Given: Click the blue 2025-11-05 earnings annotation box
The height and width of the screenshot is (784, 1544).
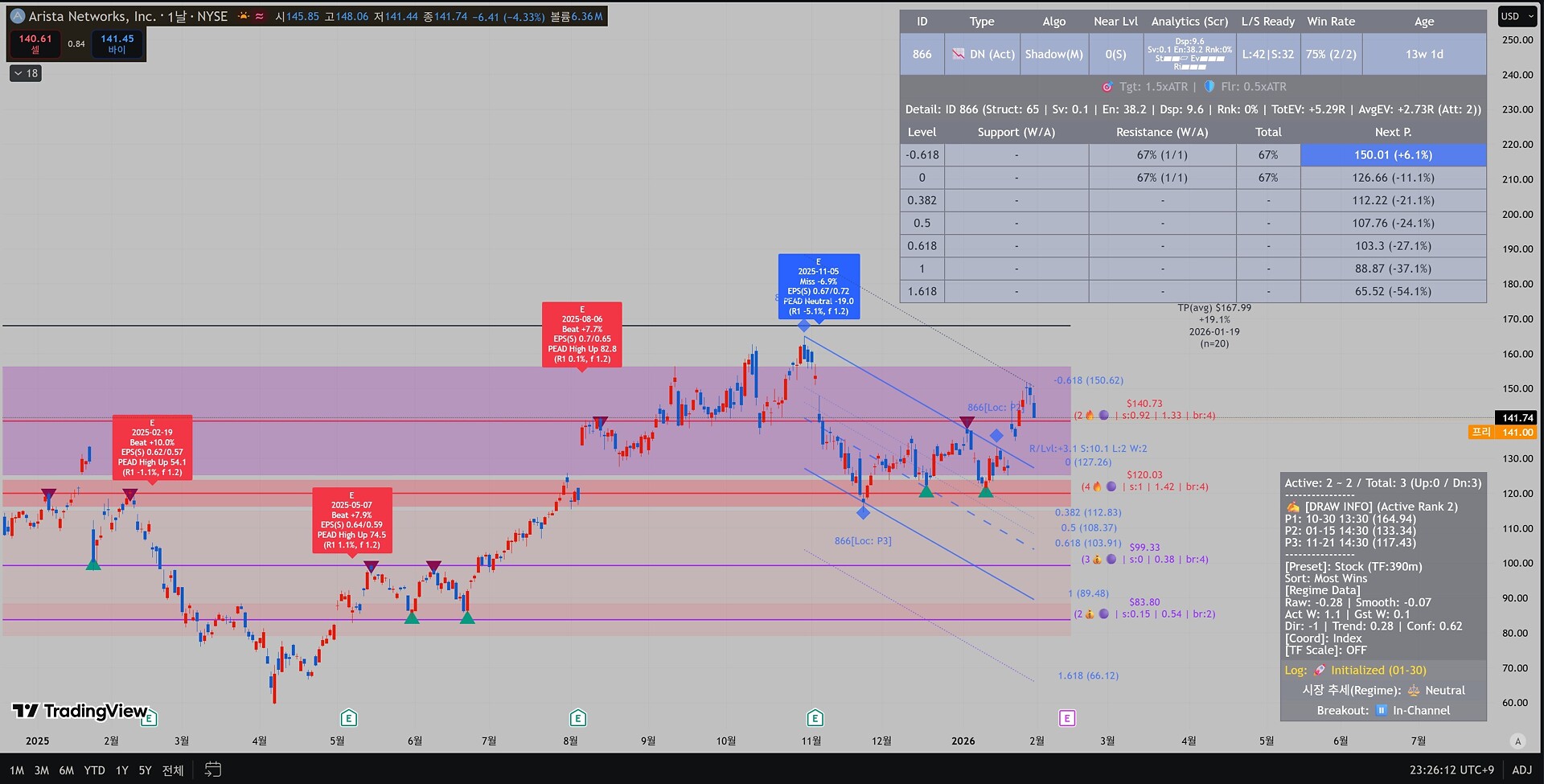Looking at the screenshot, I should [x=819, y=286].
